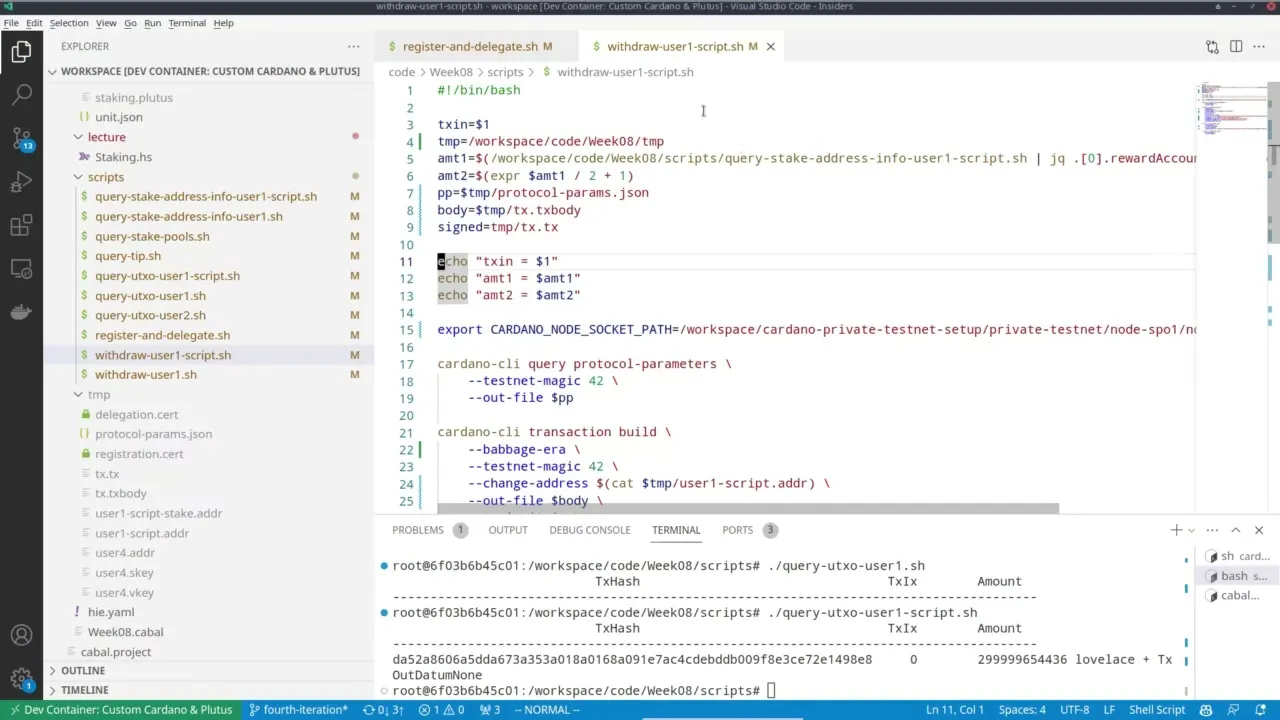Toggle the panel maximize chevron in terminal bar
Screen dimensions: 1280x720
[1234, 530]
